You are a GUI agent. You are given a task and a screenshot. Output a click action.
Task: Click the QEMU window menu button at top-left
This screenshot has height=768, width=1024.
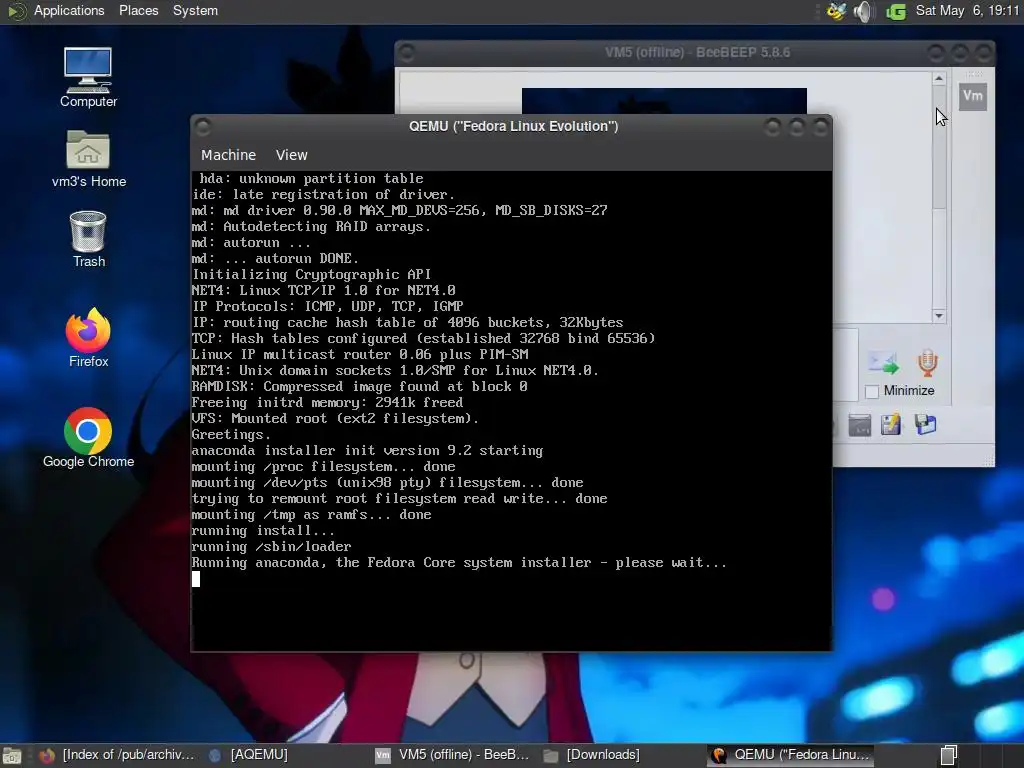click(x=203, y=126)
